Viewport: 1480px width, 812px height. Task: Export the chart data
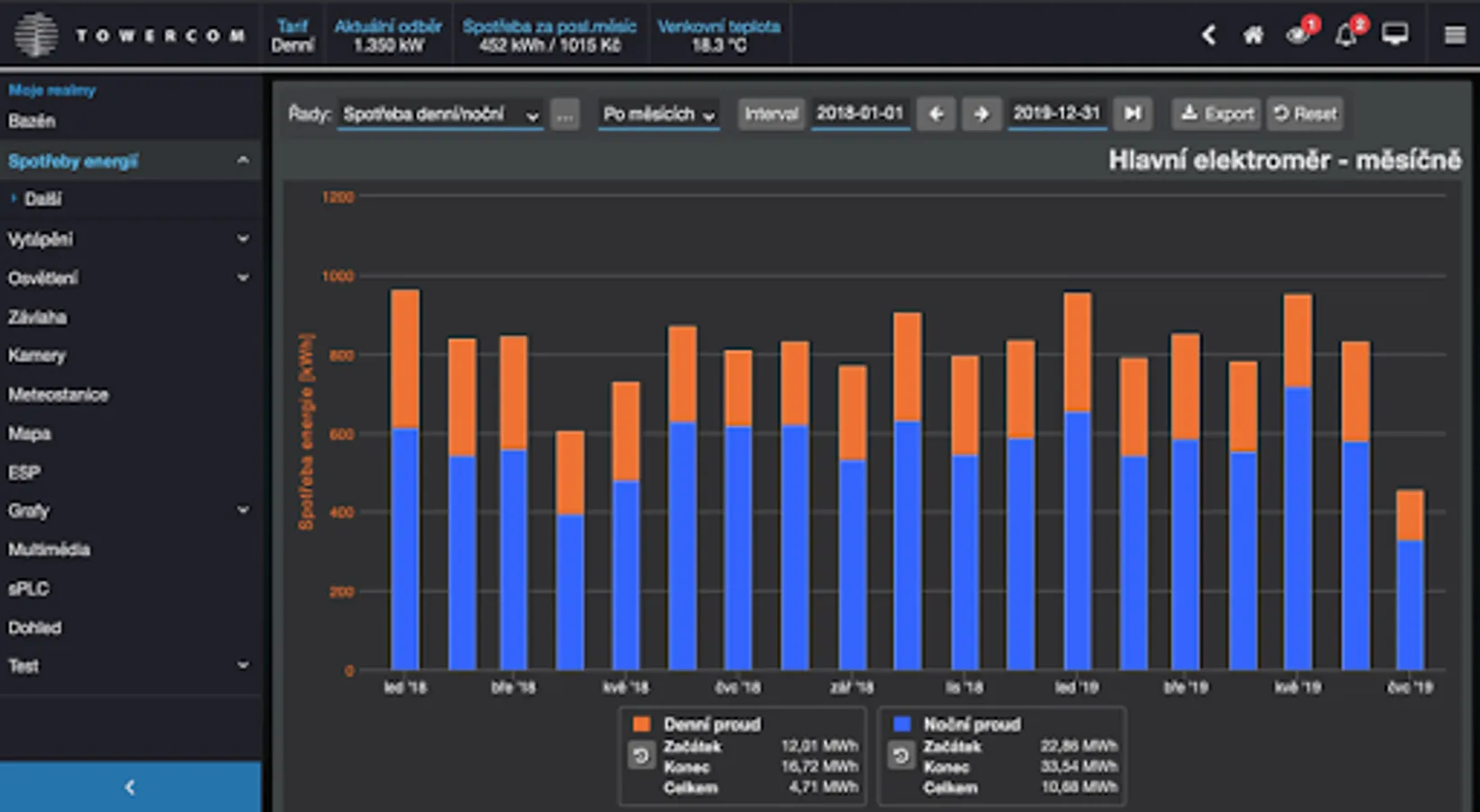coord(1217,114)
